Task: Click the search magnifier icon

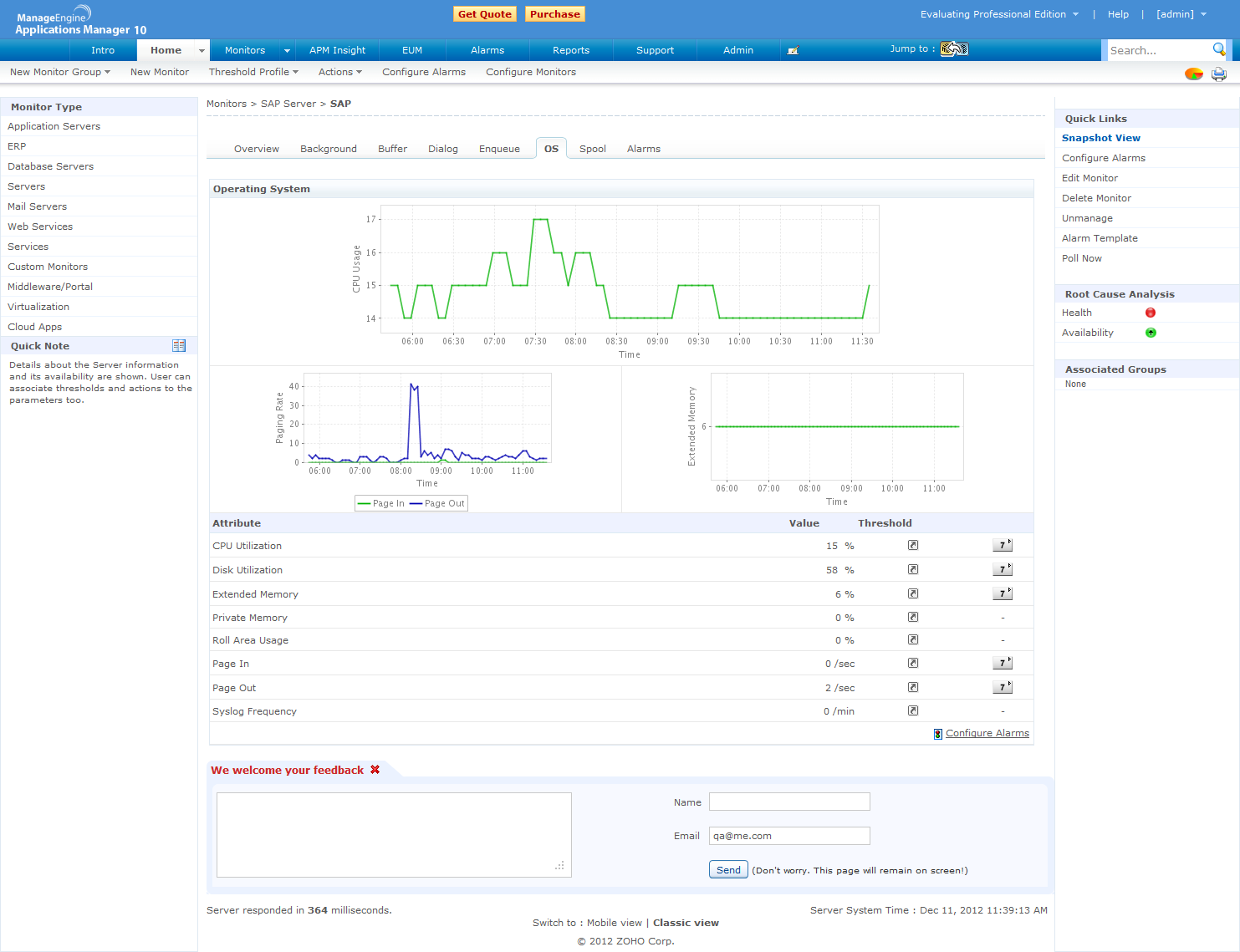Action: tap(1219, 49)
